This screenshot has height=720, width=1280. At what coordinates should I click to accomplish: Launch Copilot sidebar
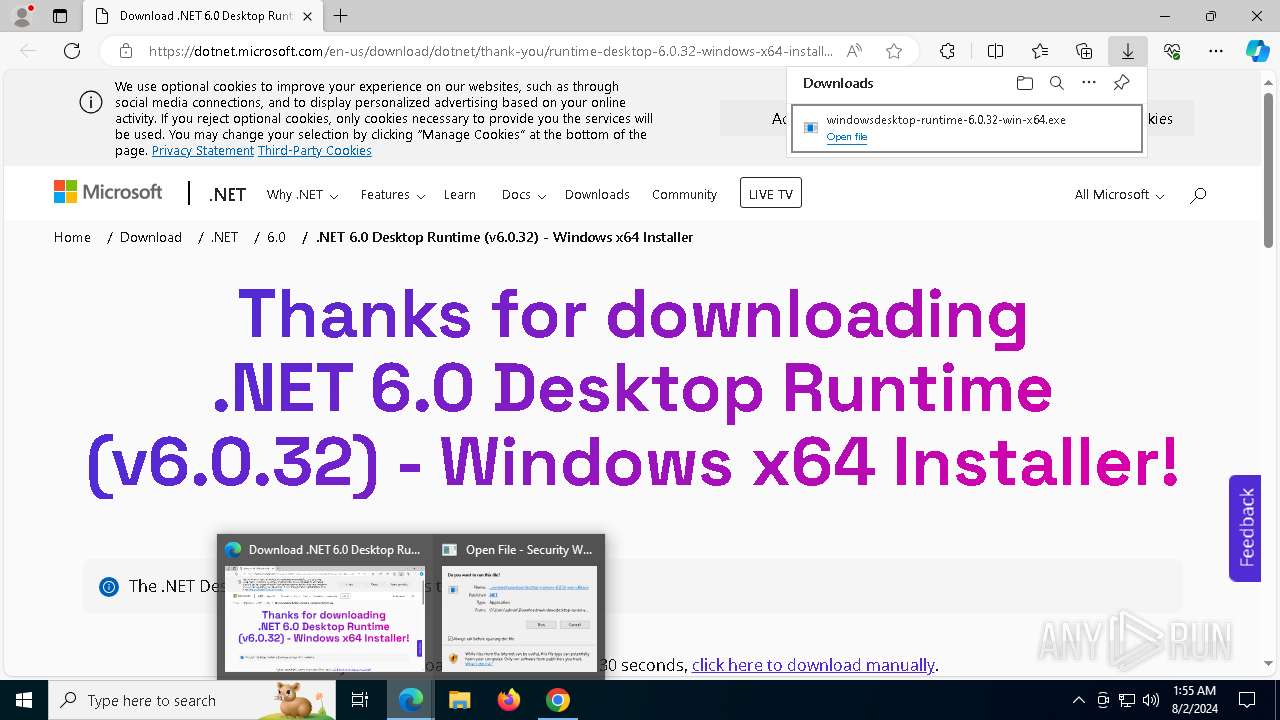point(1257,51)
